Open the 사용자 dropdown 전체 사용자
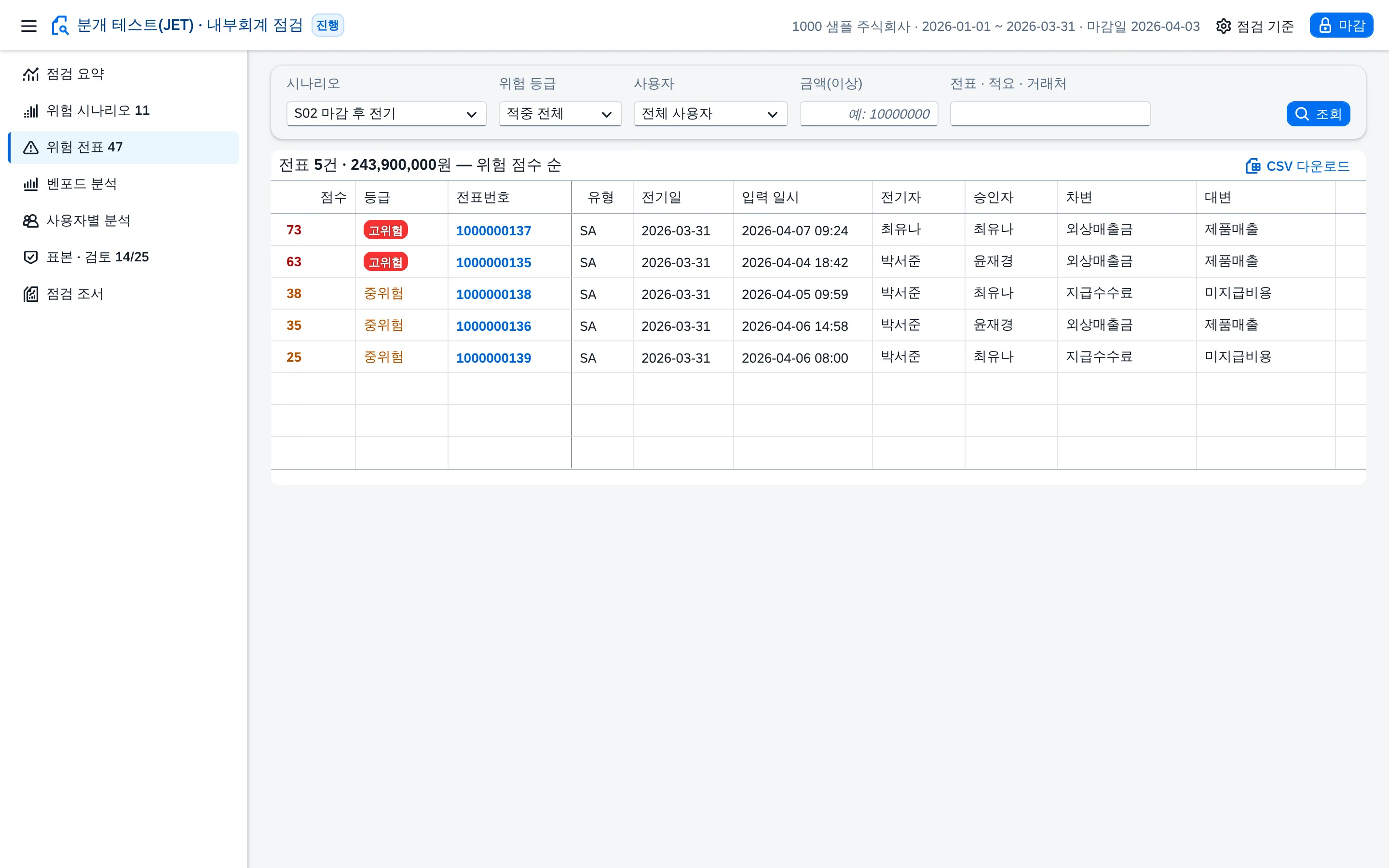 point(710,114)
